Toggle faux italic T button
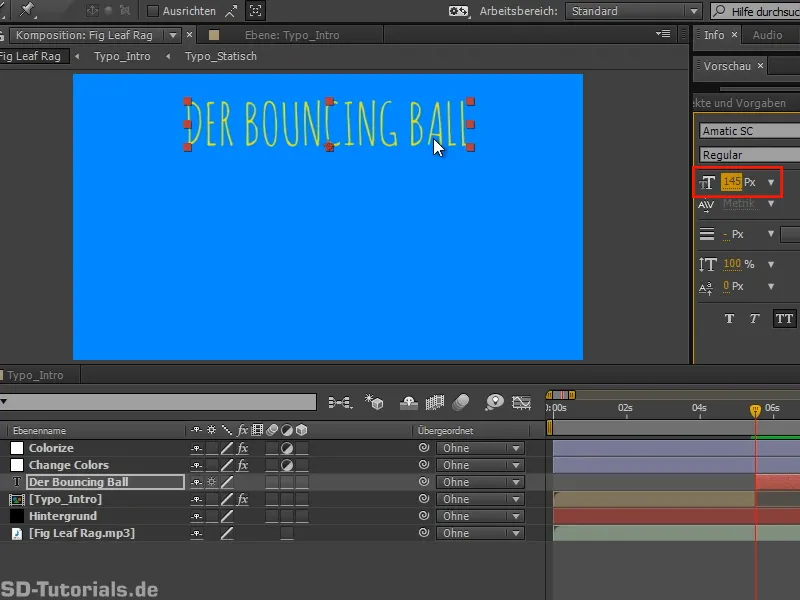 point(755,319)
